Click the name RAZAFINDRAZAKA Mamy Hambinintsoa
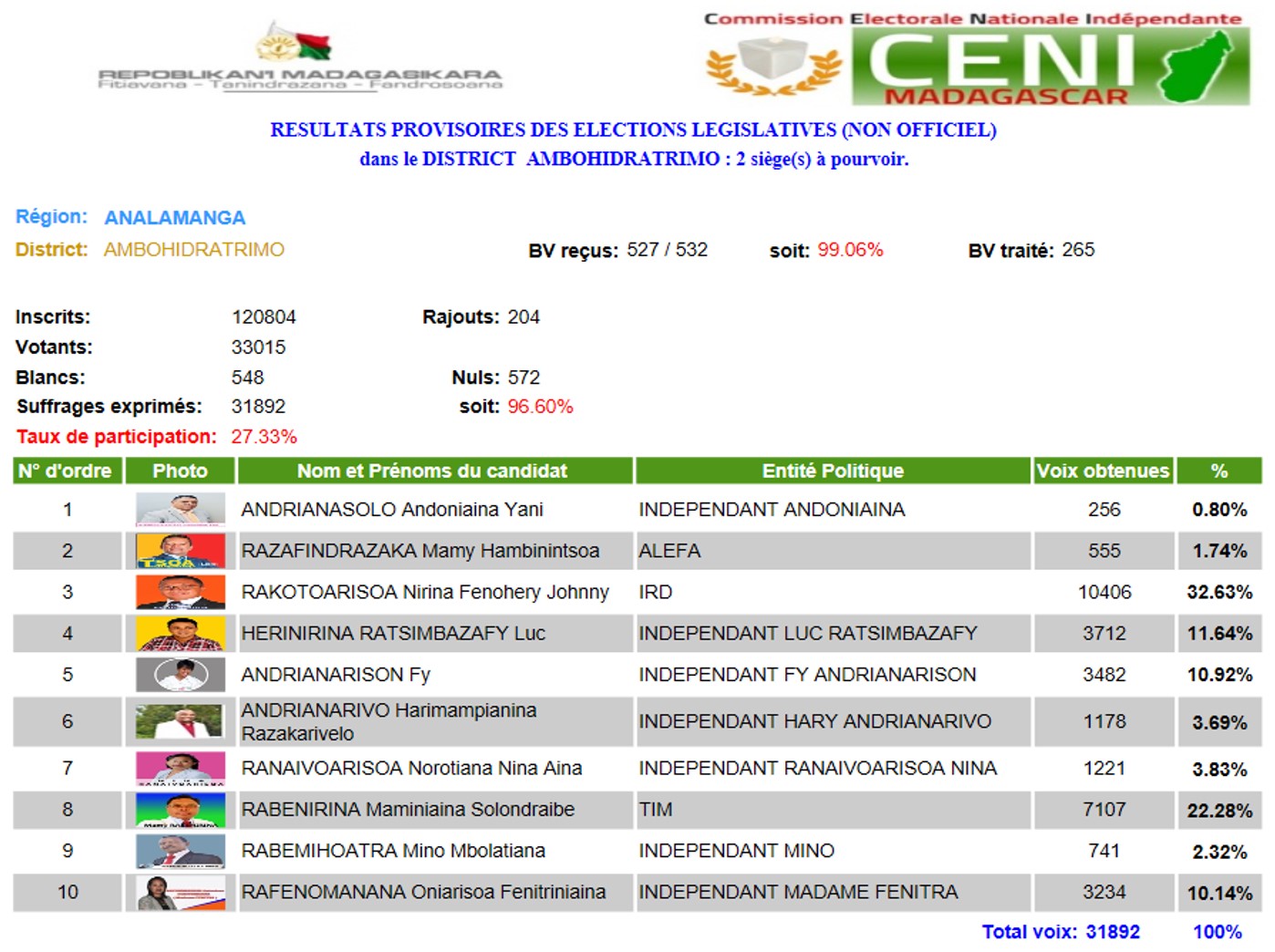This screenshot has width=1275, height=952. pos(420,551)
